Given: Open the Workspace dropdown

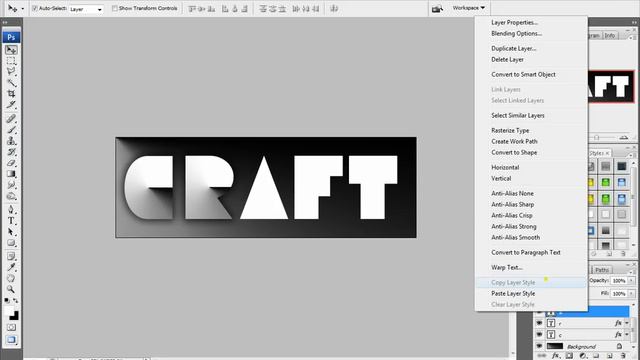Looking at the screenshot, I should coord(469,8).
